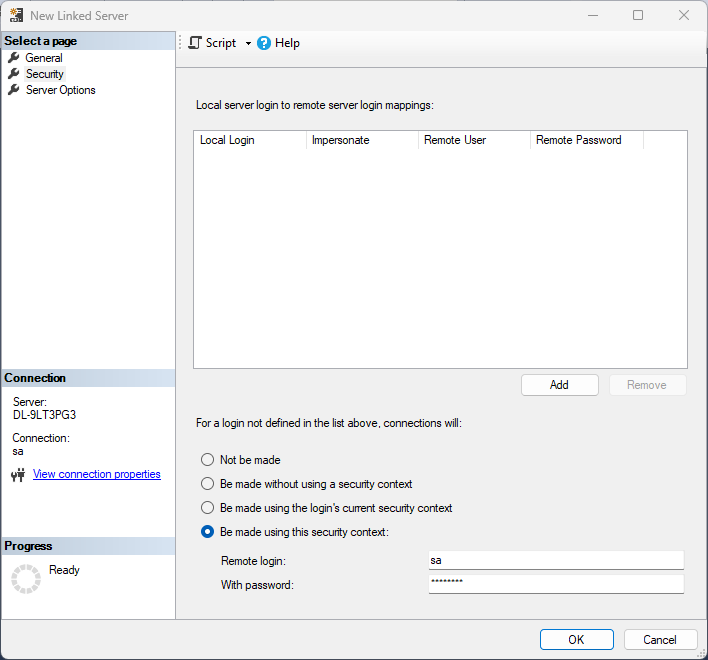Switch to the Server Options page
708x660 pixels.
(60, 90)
